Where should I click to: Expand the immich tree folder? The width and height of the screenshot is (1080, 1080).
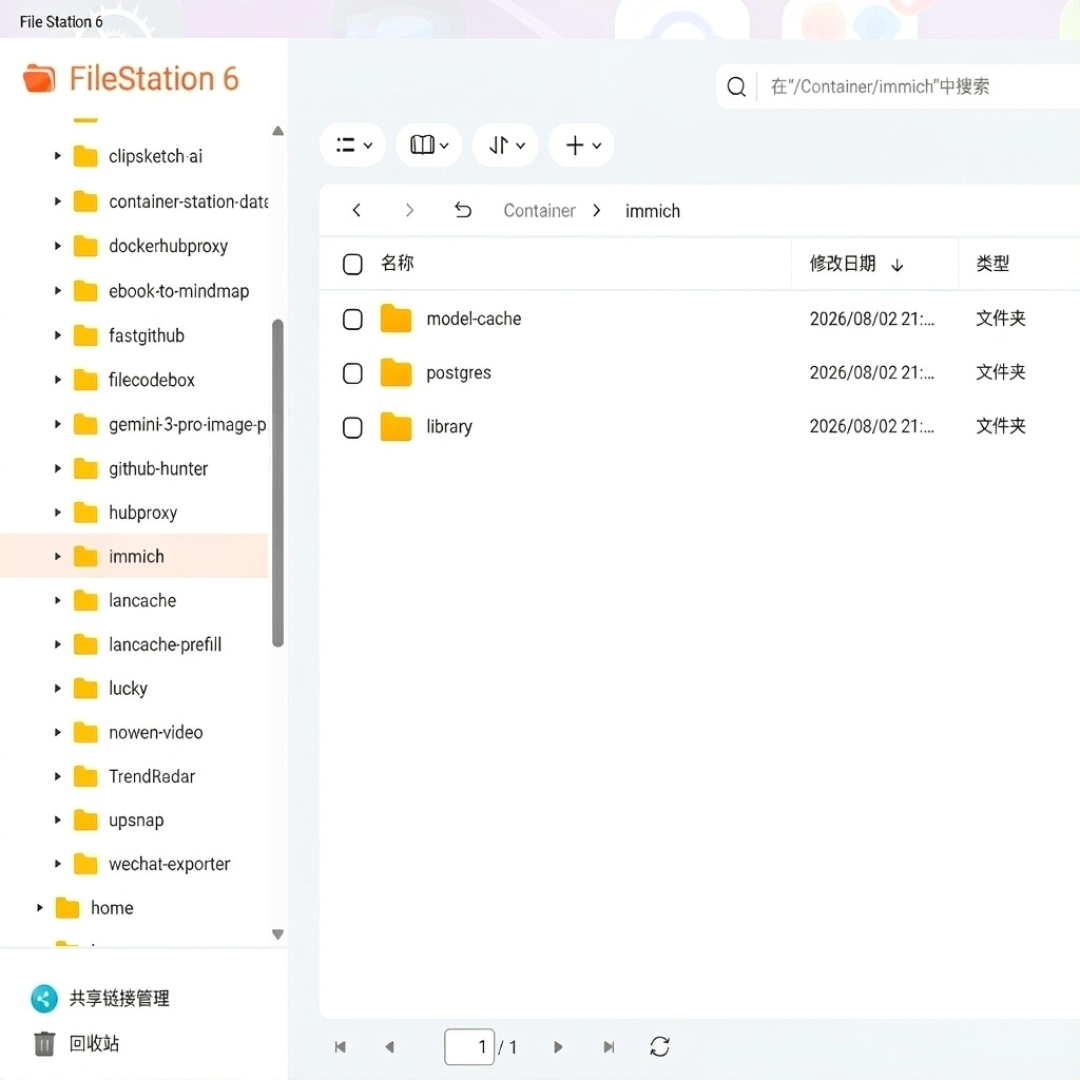click(x=58, y=557)
